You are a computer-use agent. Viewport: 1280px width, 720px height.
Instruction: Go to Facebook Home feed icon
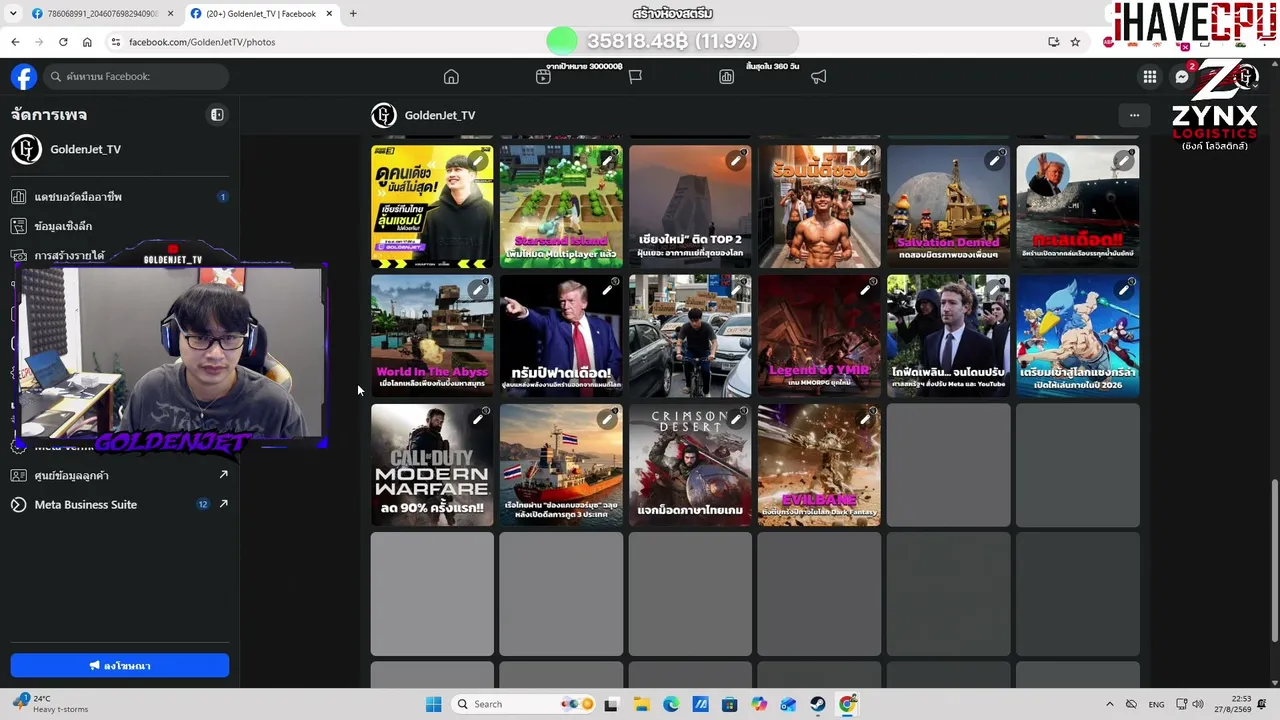pos(451,77)
